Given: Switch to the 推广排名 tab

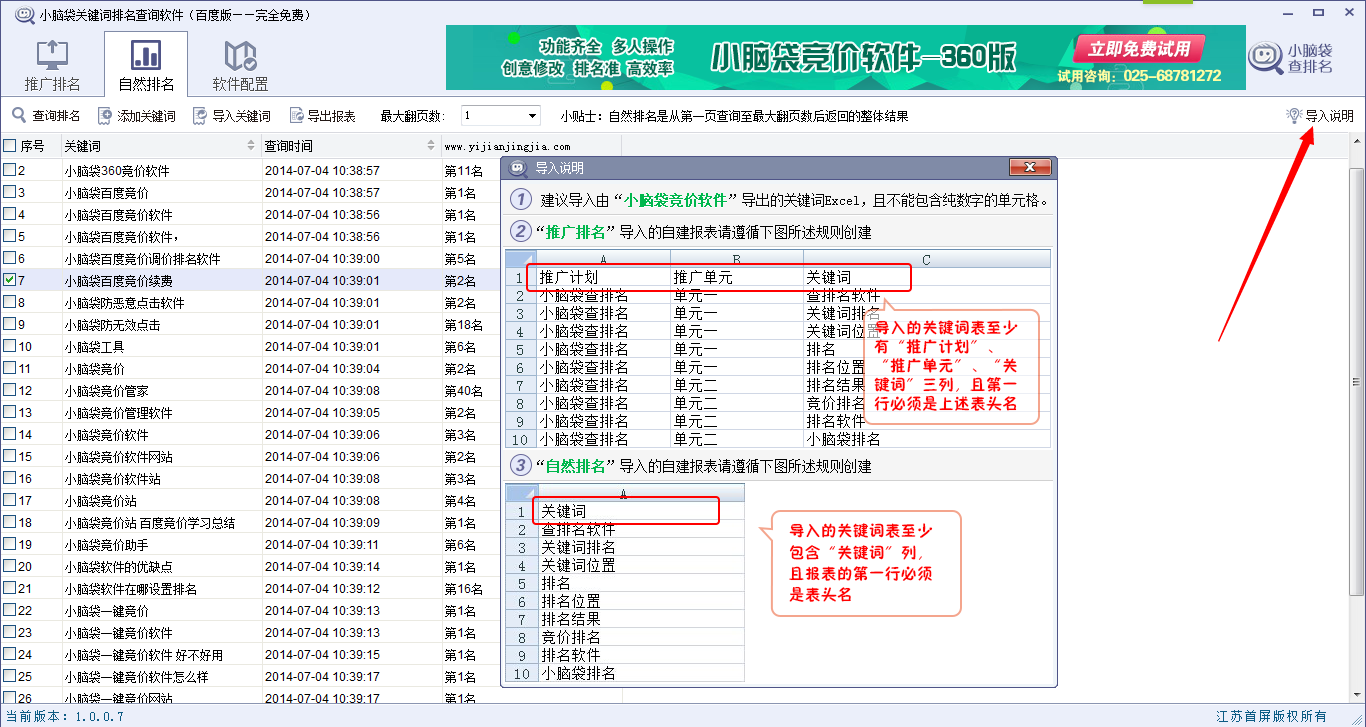Looking at the screenshot, I should [x=52, y=64].
